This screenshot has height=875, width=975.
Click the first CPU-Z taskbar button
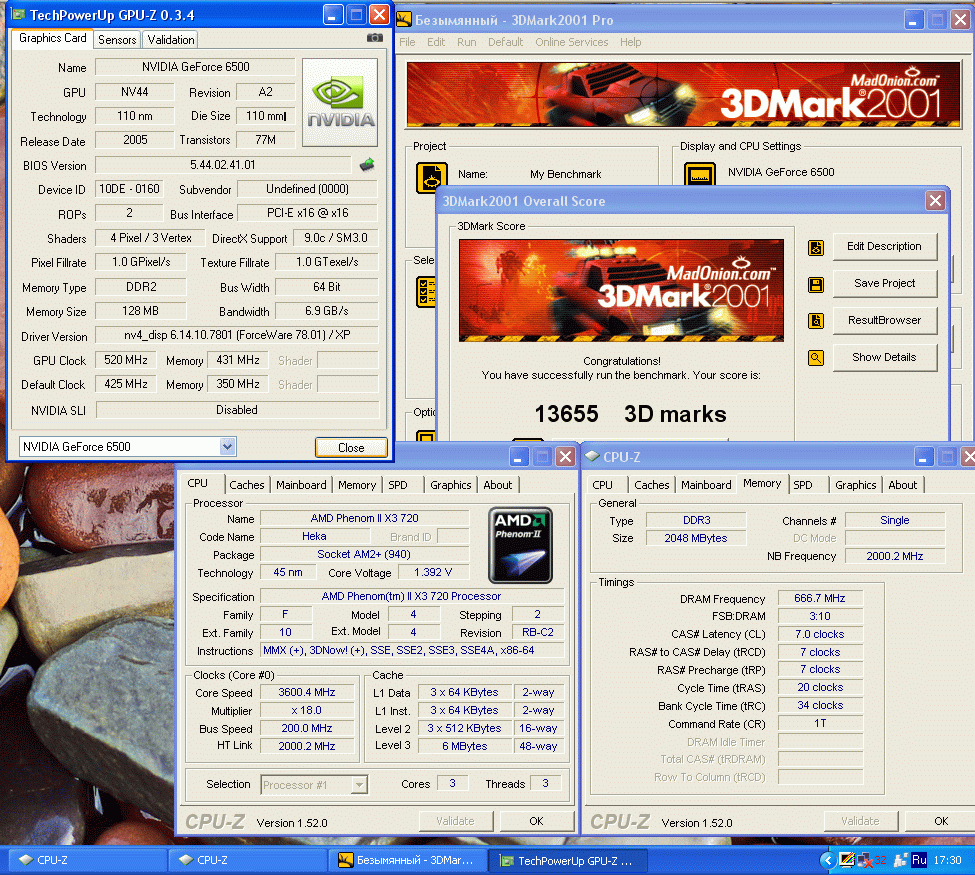coord(87,860)
